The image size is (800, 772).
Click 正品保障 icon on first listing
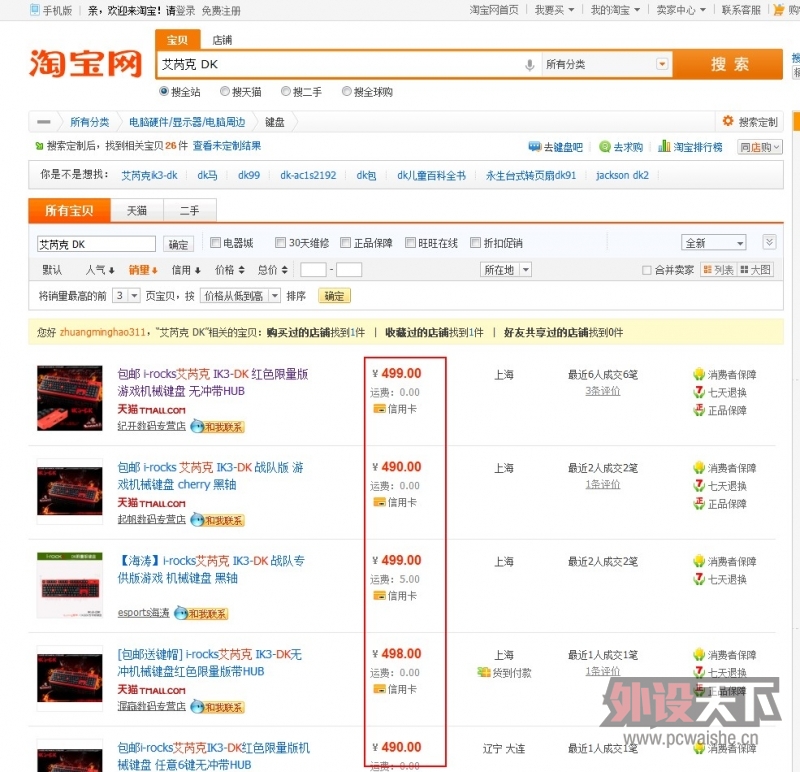698,410
